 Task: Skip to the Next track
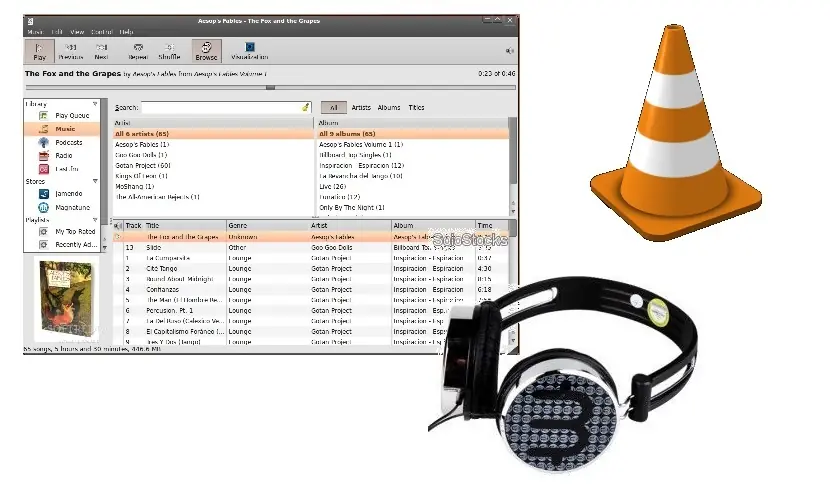coord(101,51)
